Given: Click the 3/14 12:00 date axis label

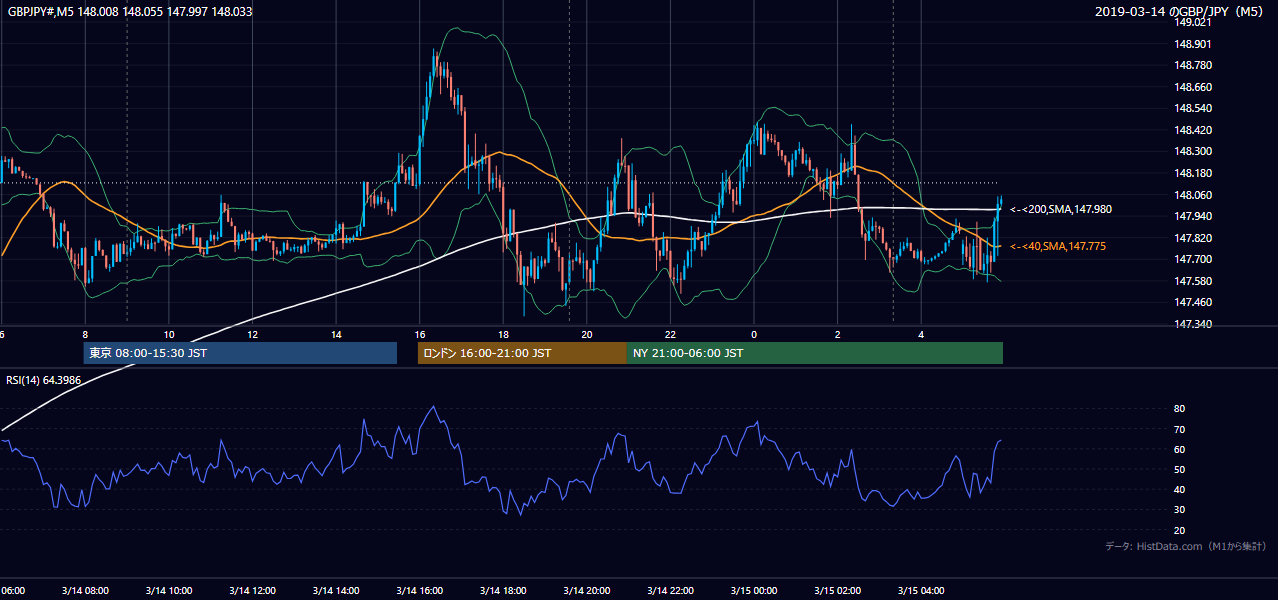Looking at the screenshot, I should [x=251, y=590].
